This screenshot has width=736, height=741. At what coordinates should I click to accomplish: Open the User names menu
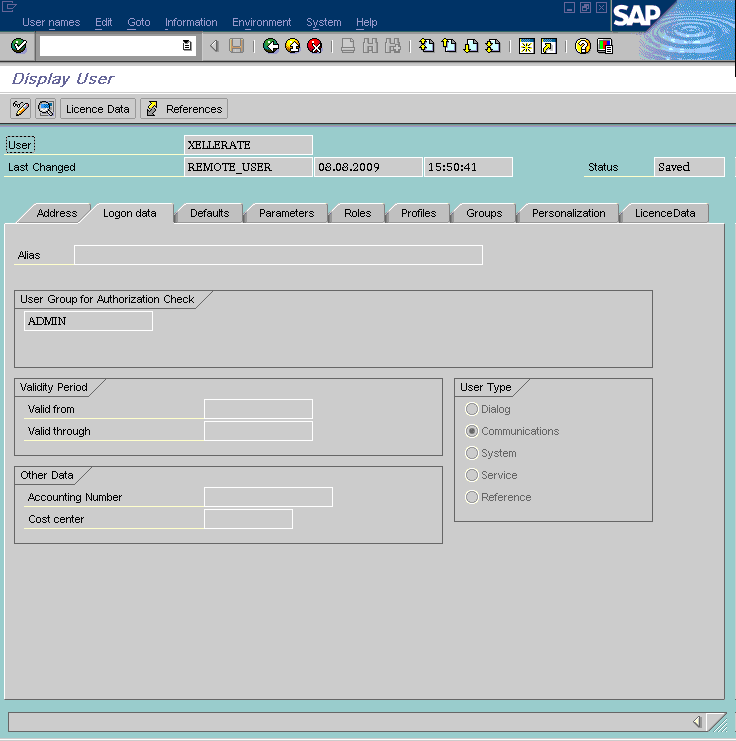pos(51,22)
